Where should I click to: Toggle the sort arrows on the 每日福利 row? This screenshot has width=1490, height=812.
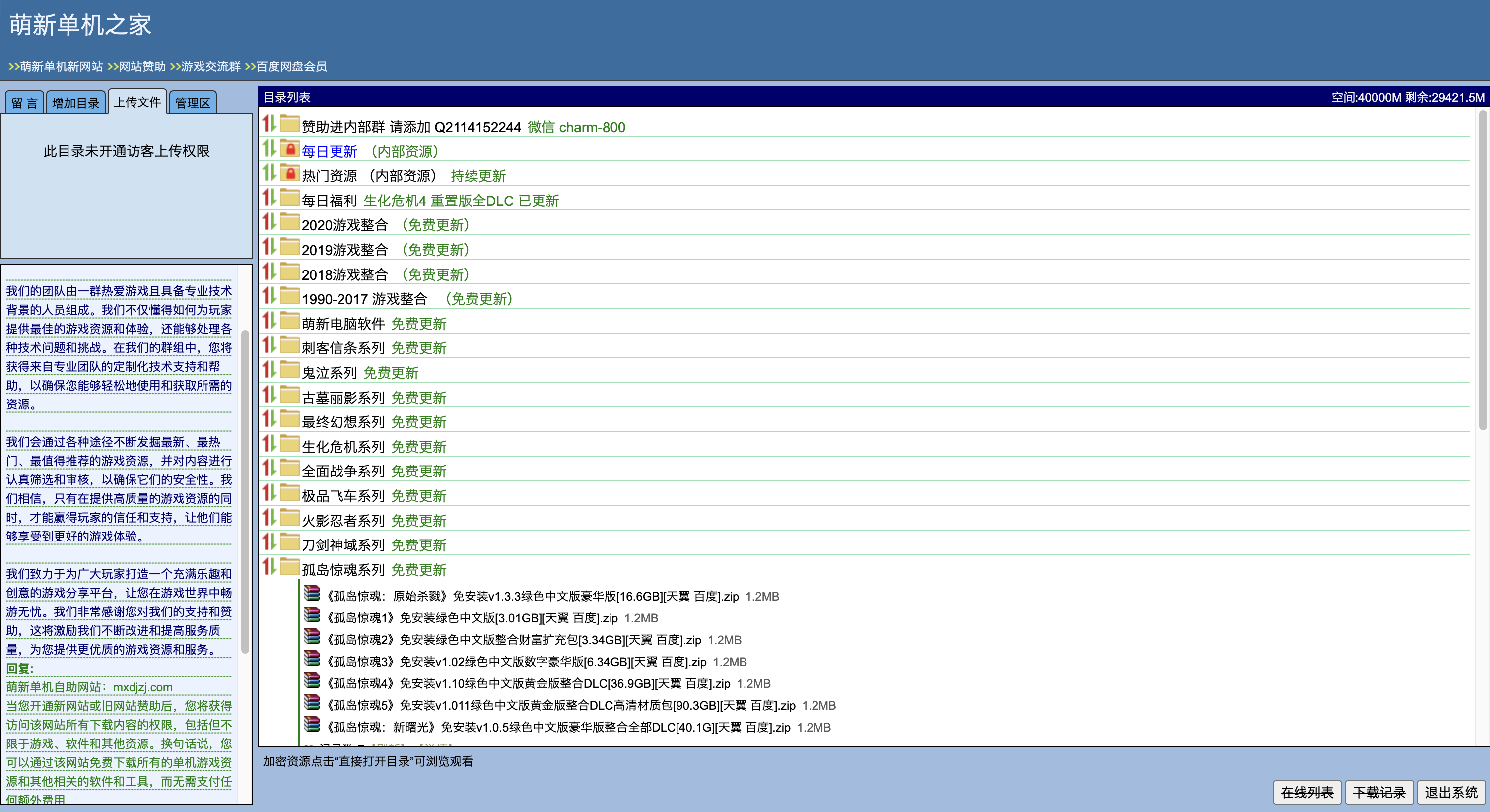269,199
